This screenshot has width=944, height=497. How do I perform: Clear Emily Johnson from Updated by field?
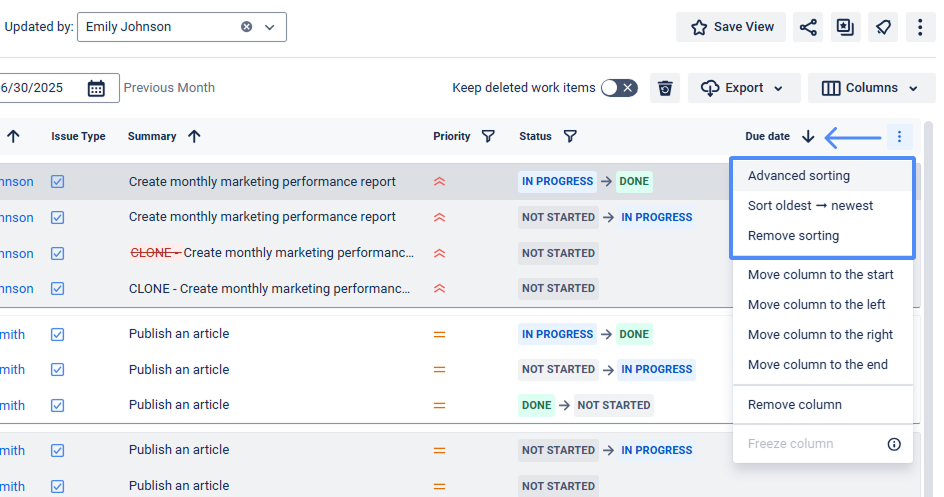(247, 27)
